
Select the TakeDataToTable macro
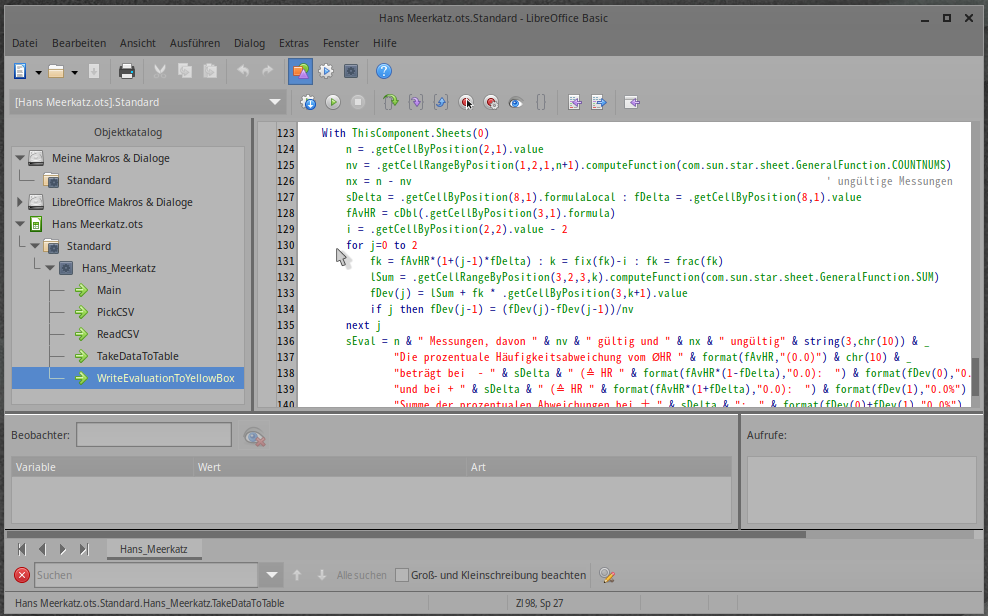pos(137,356)
